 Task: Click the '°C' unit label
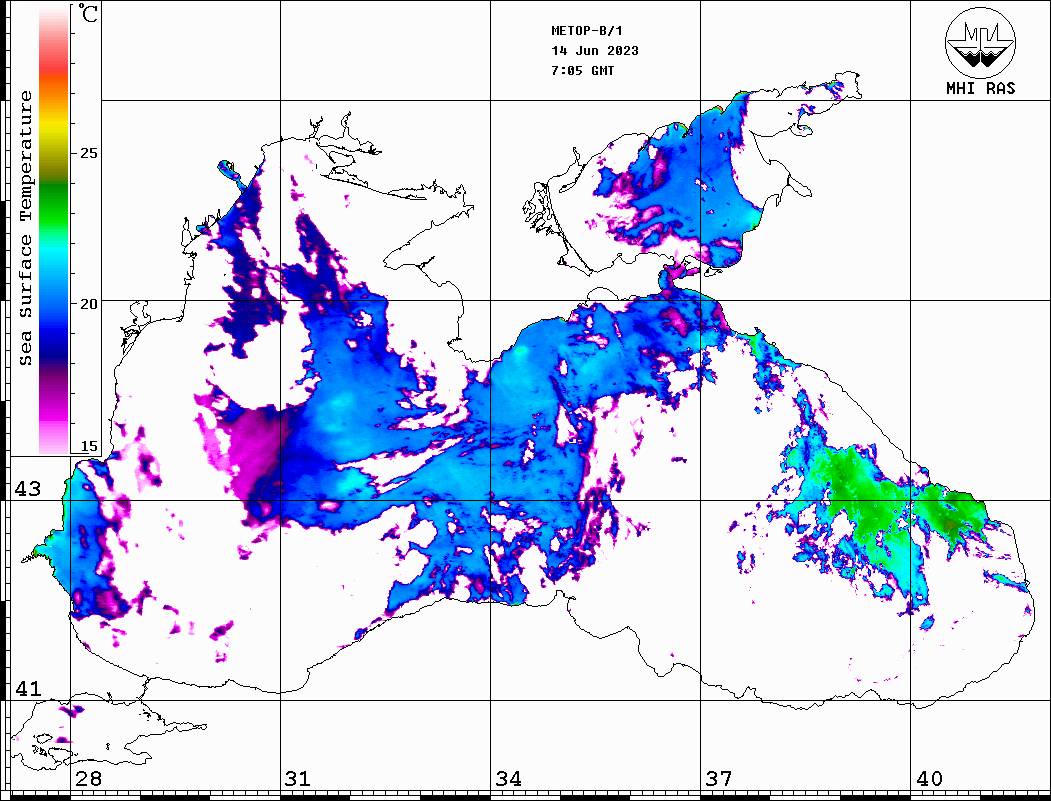click(x=88, y=13)
